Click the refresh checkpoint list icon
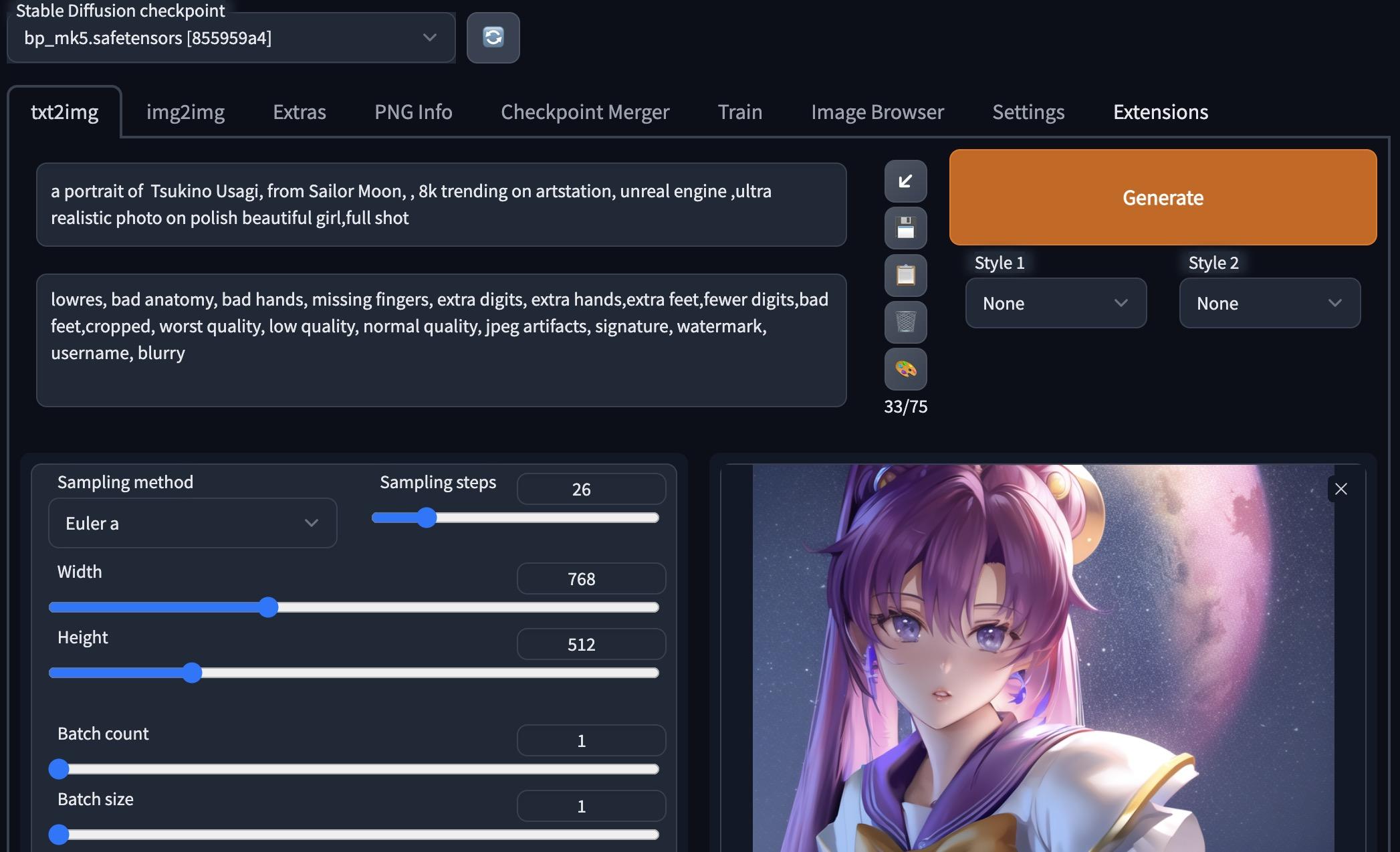Image resolution: width=1400 pixels, height=852 pixels. click(493, 37)
